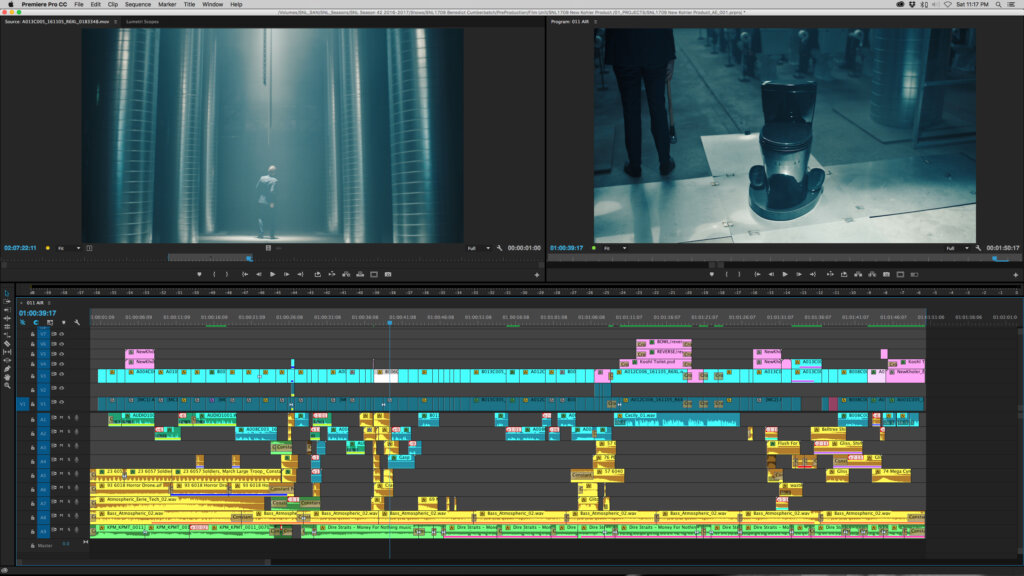1024x576 pixels.
Task: Play the Source monitor clip
Action: [272, 275]
